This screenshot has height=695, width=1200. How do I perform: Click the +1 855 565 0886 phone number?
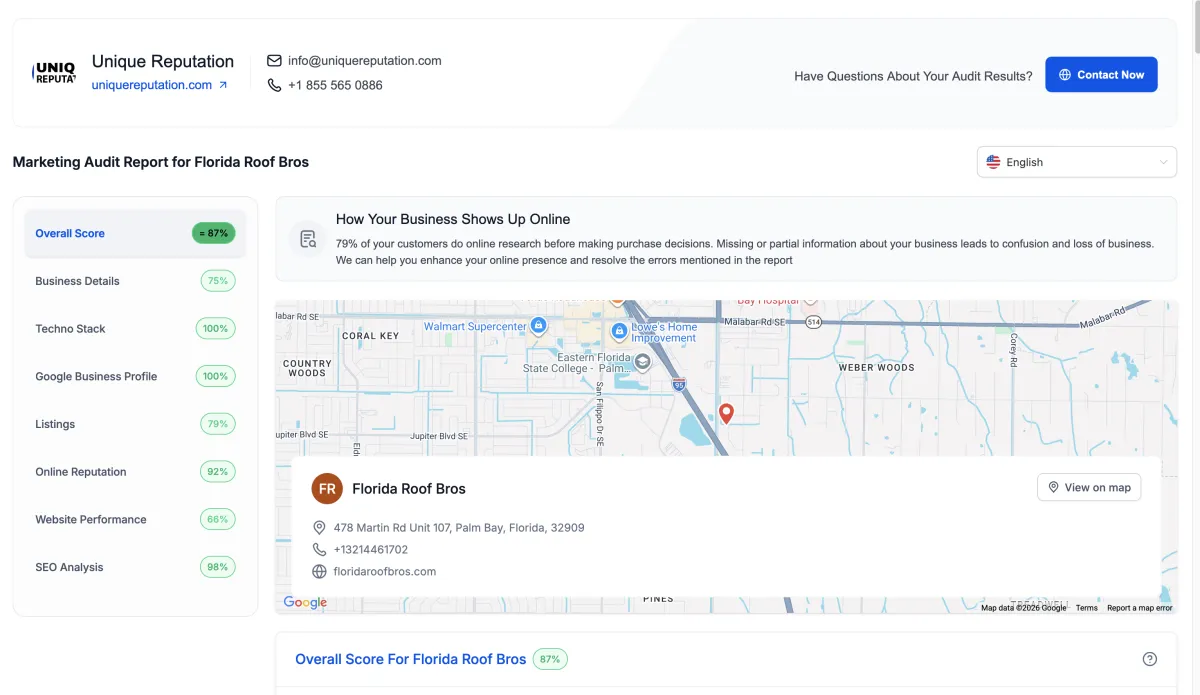pyautogui.click(x=335, y=85)
